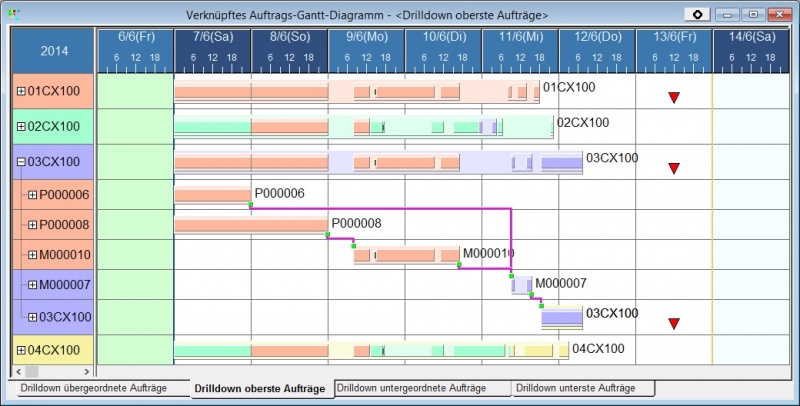
Task: Click the green connector point at the end of the P000006 bar
Action: click(250, 205)
